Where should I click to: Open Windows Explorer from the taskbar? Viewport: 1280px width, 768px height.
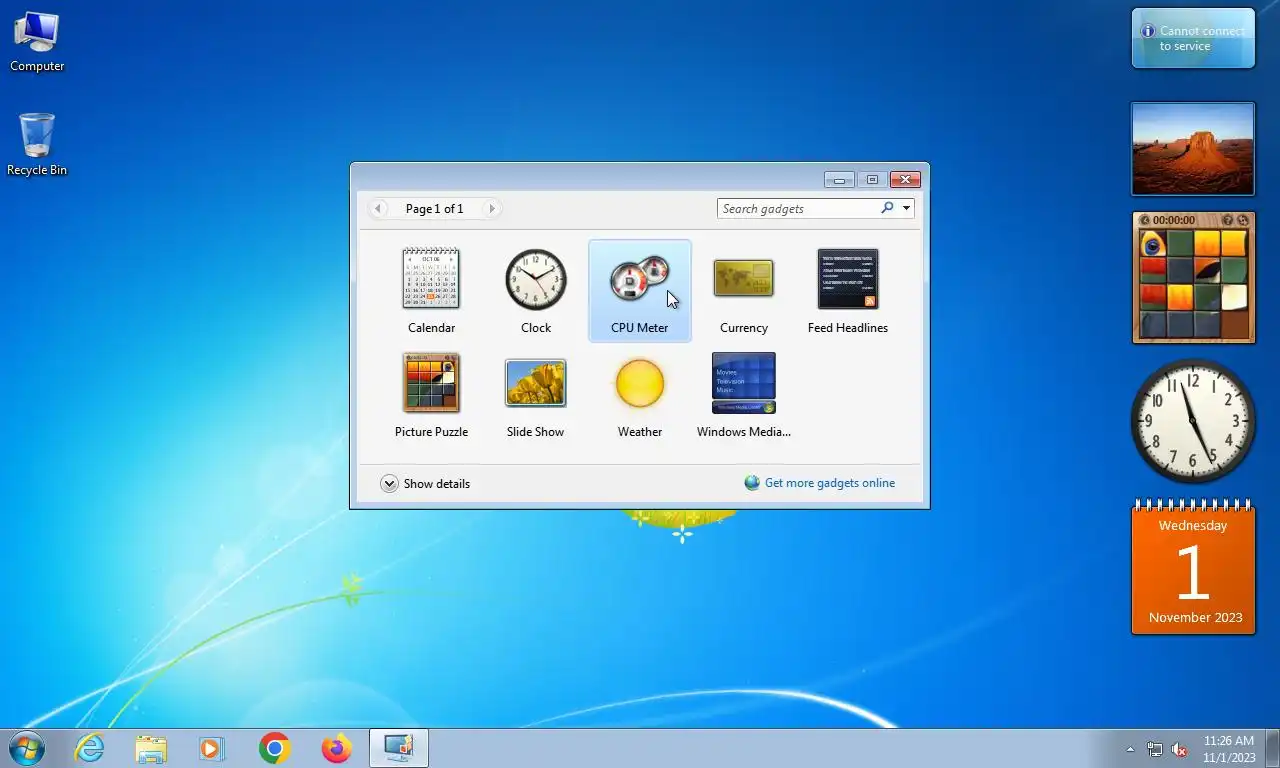click(151, 748)
